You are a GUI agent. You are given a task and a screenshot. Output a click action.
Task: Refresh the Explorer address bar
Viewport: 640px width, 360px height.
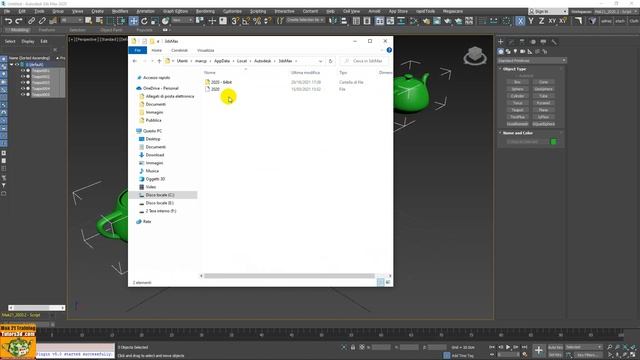tap(331, 61)
